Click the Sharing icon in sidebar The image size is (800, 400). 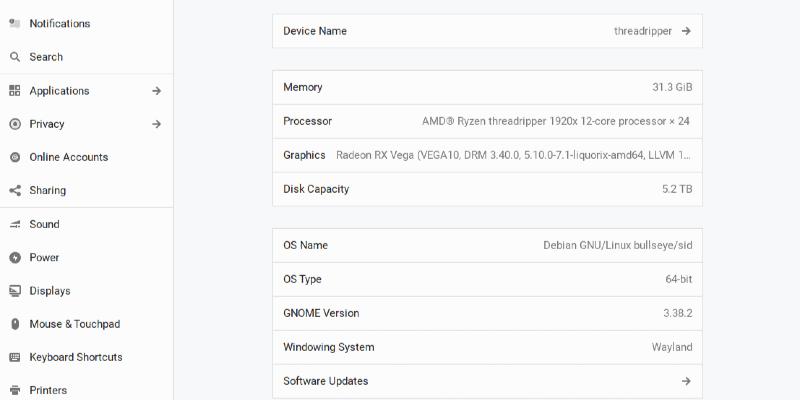point(15,190)
